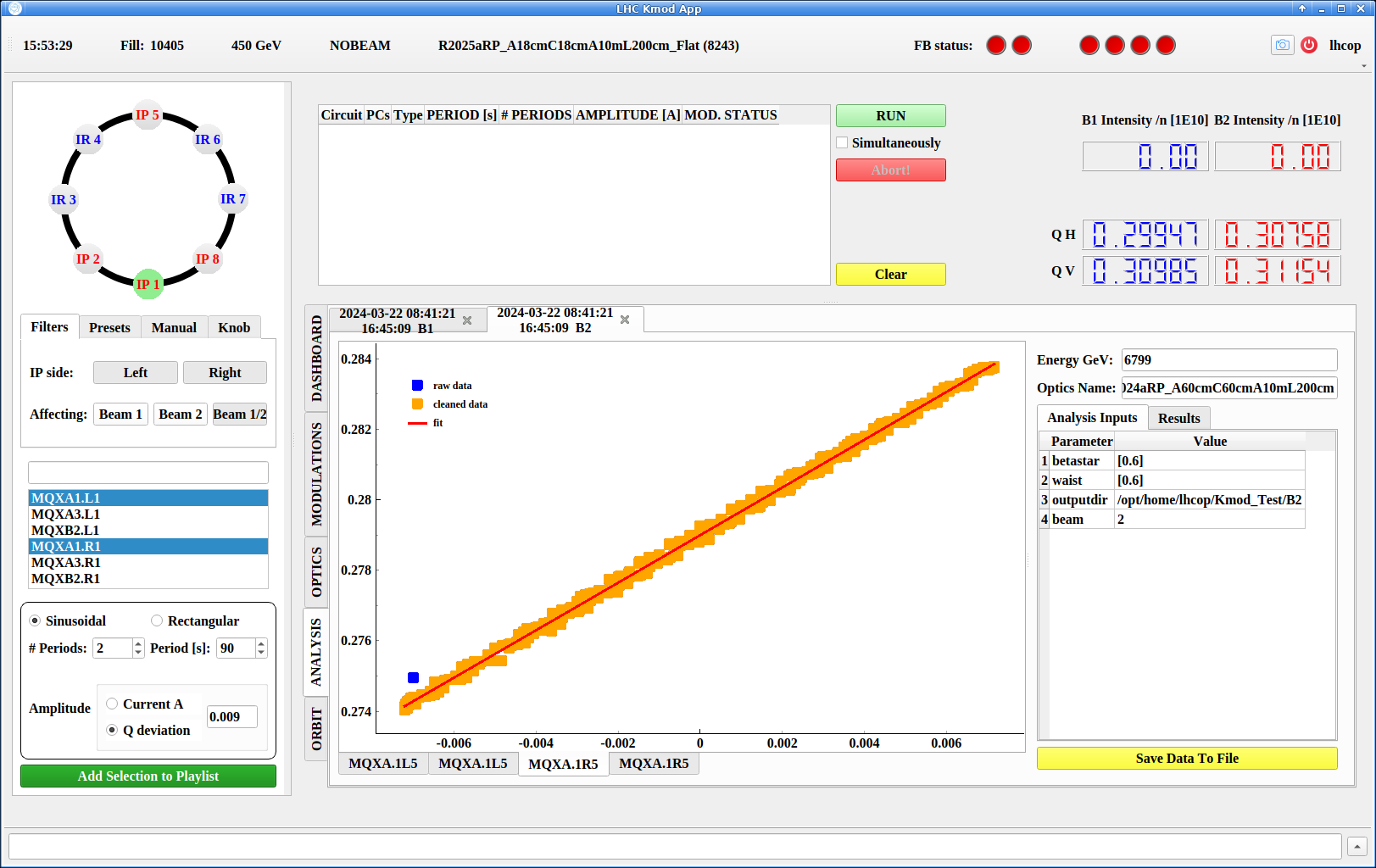
Task: Toggle the Beam 1/2 affecting filter
Action: coord(240,414)
